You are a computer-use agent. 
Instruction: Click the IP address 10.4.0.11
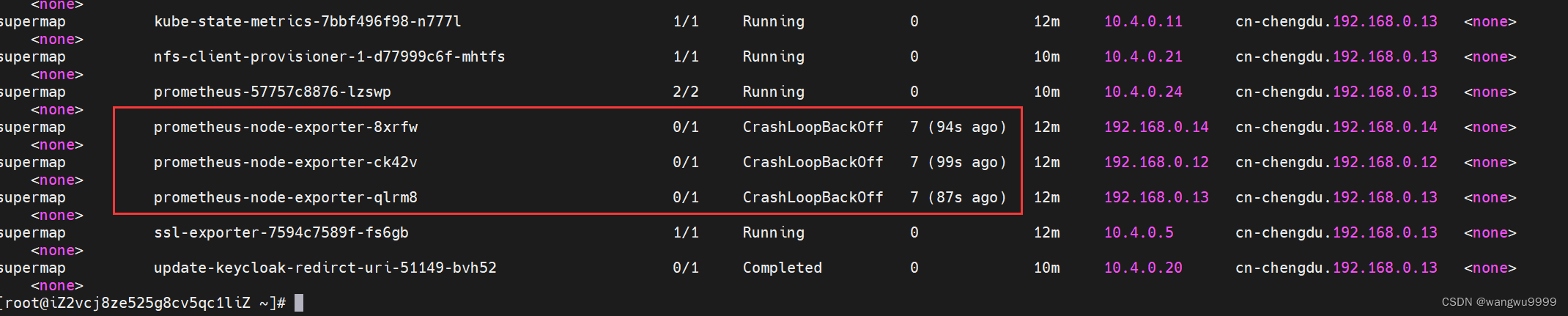1143,21
